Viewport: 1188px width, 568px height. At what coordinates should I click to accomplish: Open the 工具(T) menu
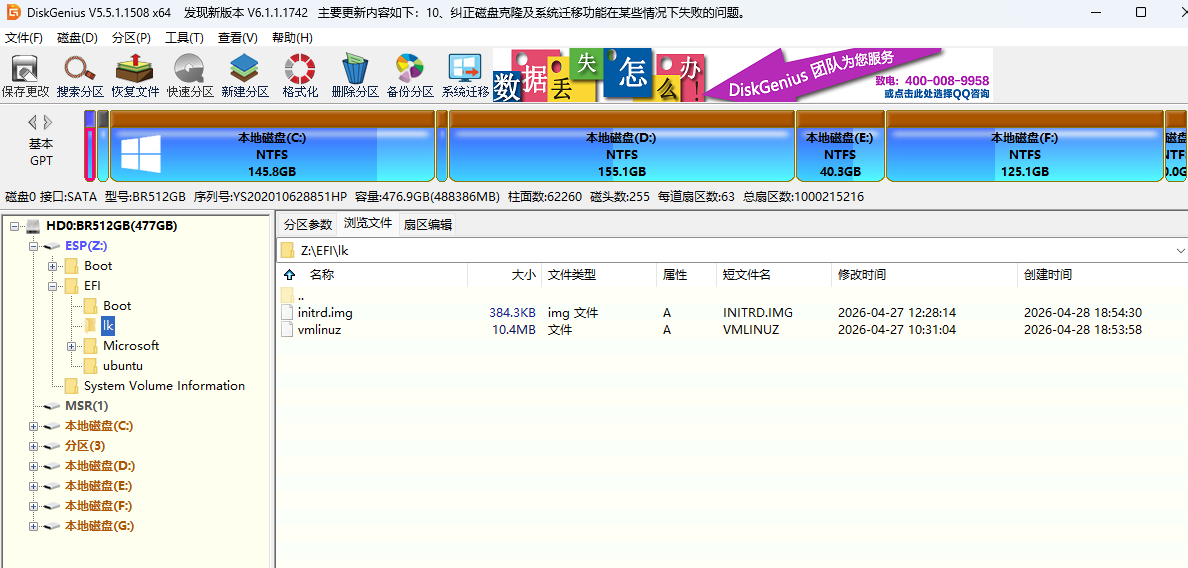click(x=184, y=37)
